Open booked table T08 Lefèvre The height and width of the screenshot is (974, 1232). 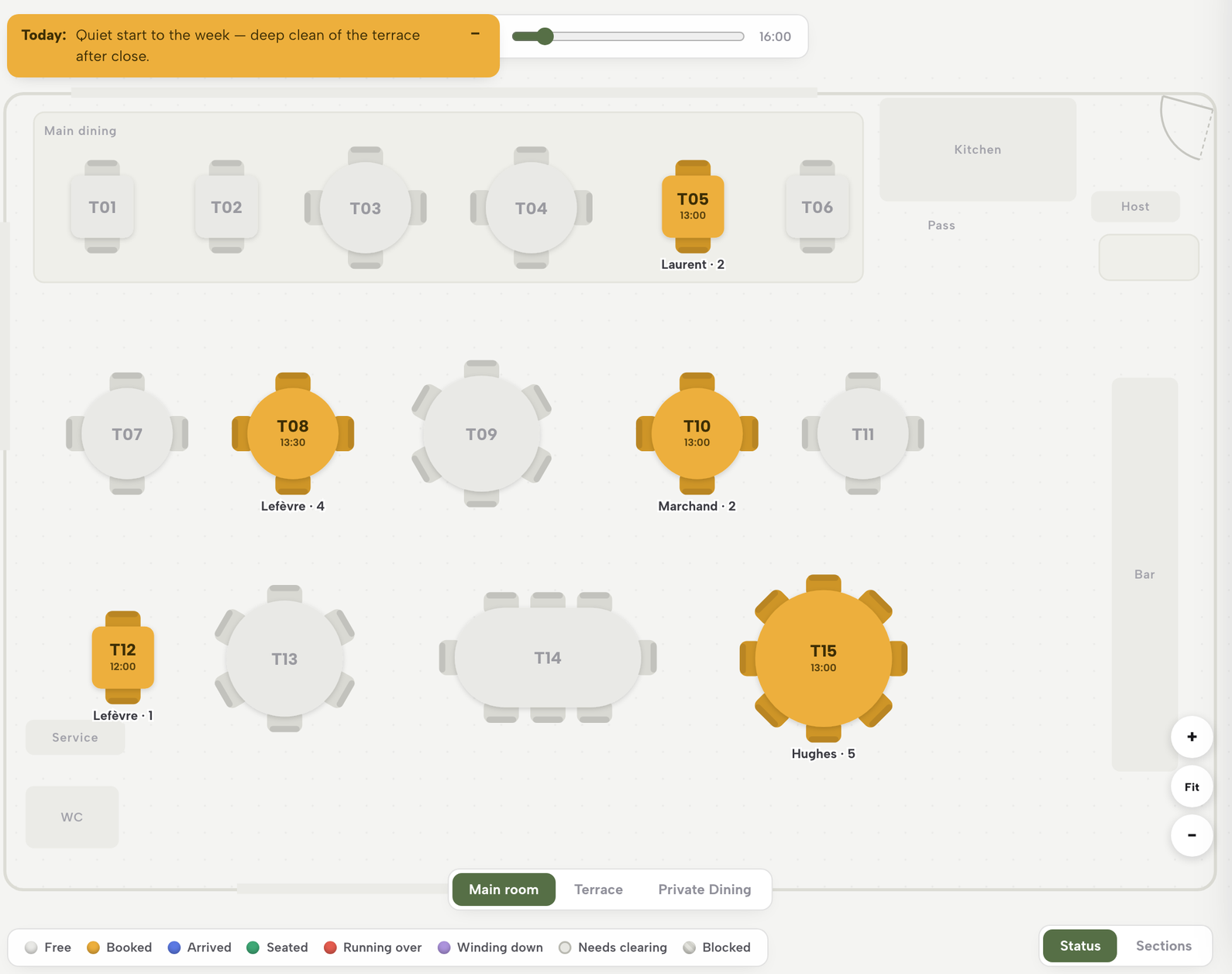(x=293, y=434)
